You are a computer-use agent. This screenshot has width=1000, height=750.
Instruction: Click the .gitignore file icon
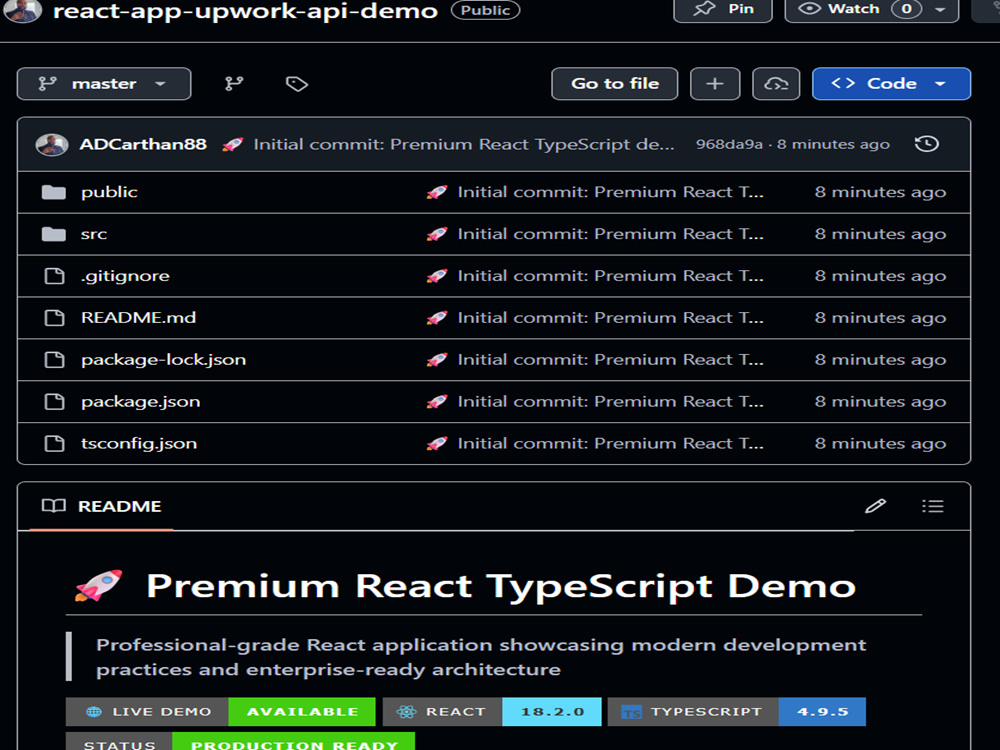54,276
